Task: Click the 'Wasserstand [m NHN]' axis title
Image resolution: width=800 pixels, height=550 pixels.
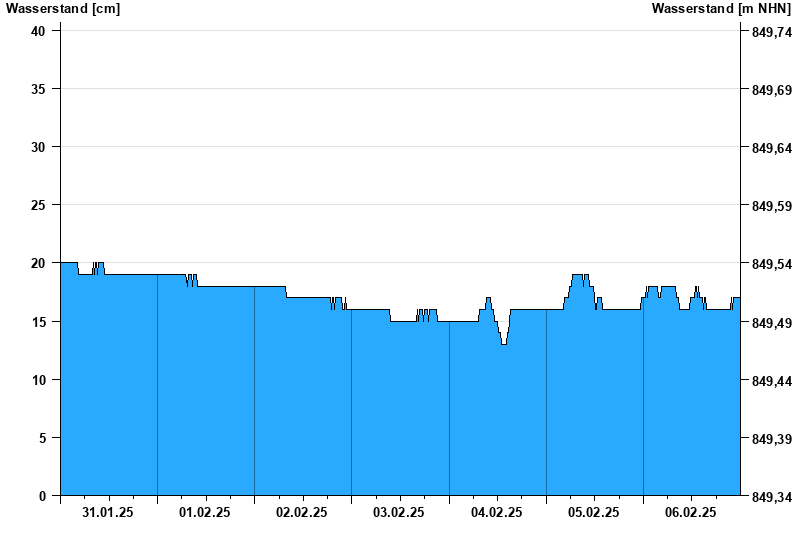Action: coord(721,9)
